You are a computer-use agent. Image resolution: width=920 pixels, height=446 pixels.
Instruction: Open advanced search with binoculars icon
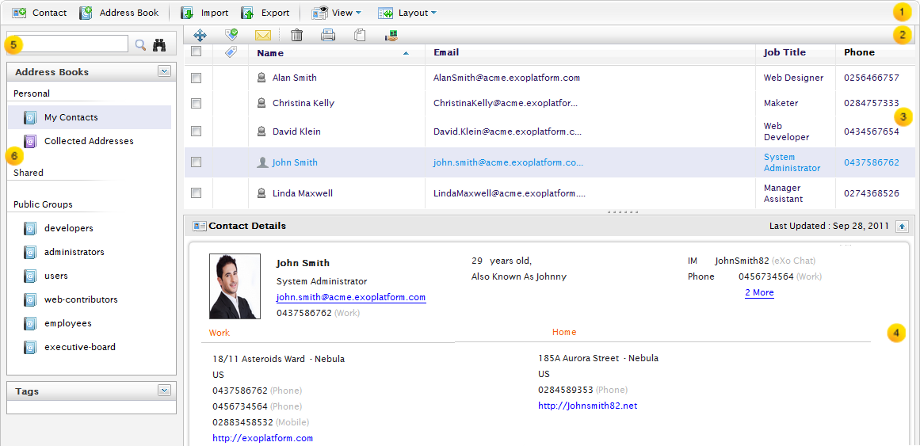159,45
